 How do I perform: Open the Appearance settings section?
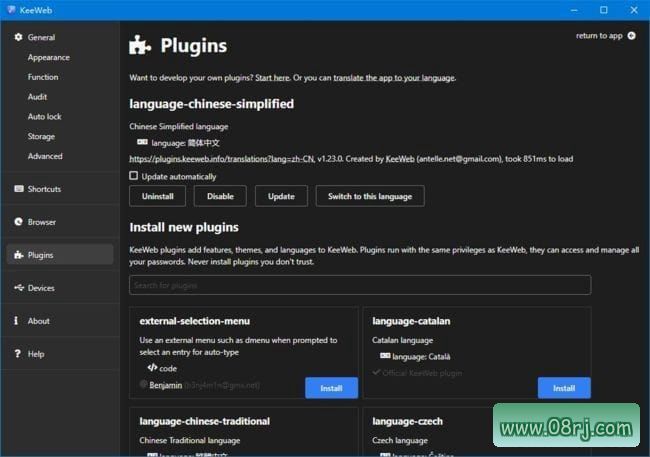click(x=49, y=57)
